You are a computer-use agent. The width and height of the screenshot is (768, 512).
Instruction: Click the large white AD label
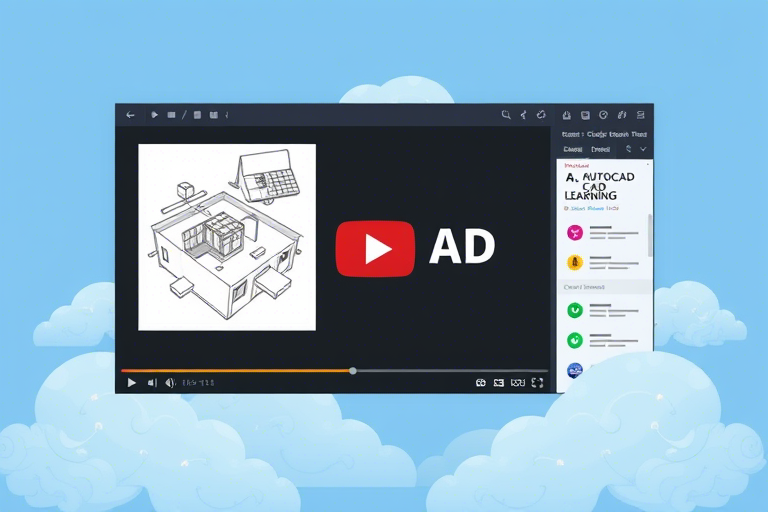pos(462,246)
